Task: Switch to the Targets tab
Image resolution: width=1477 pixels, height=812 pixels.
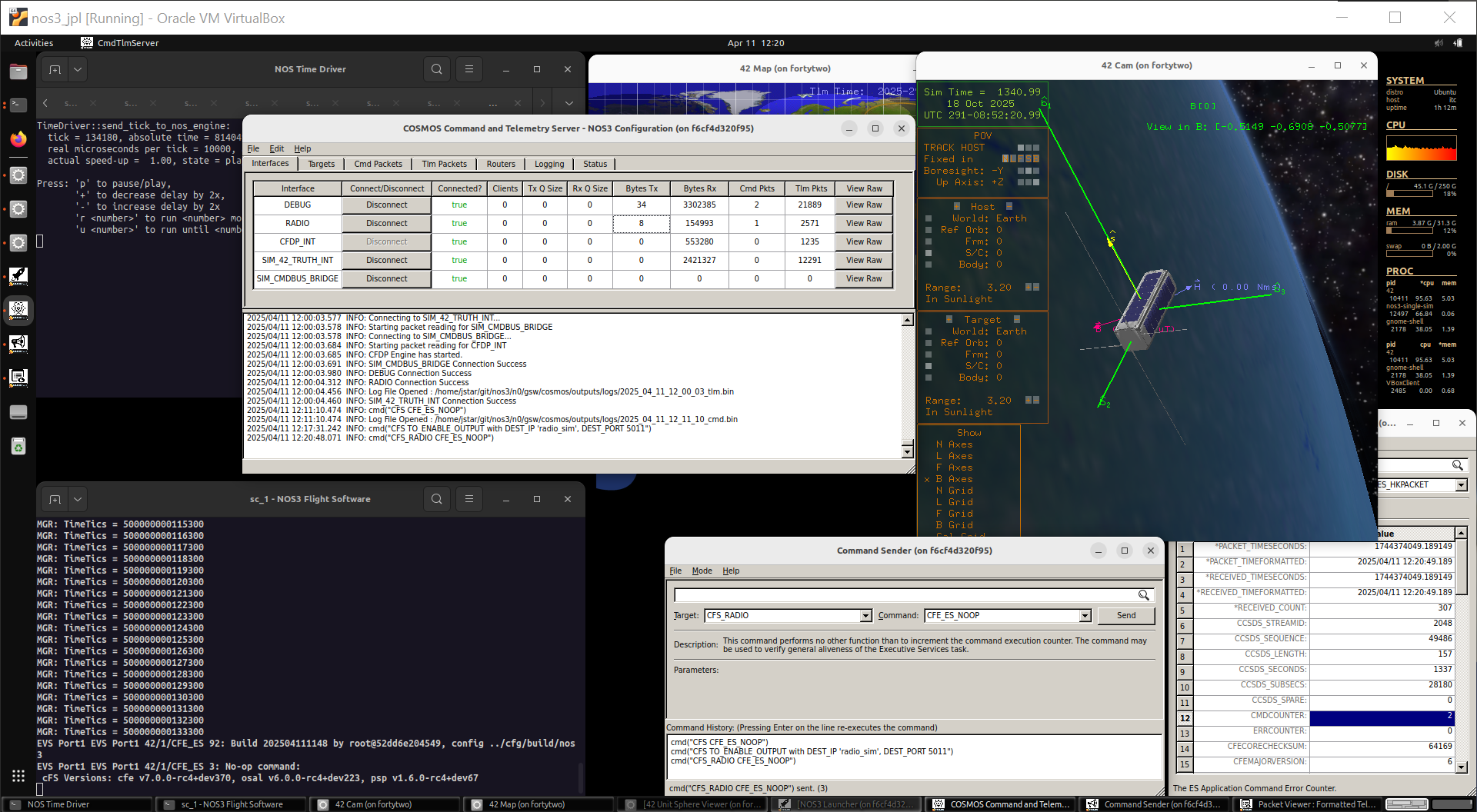Action: pyautogui.click(x=322, y=164)
